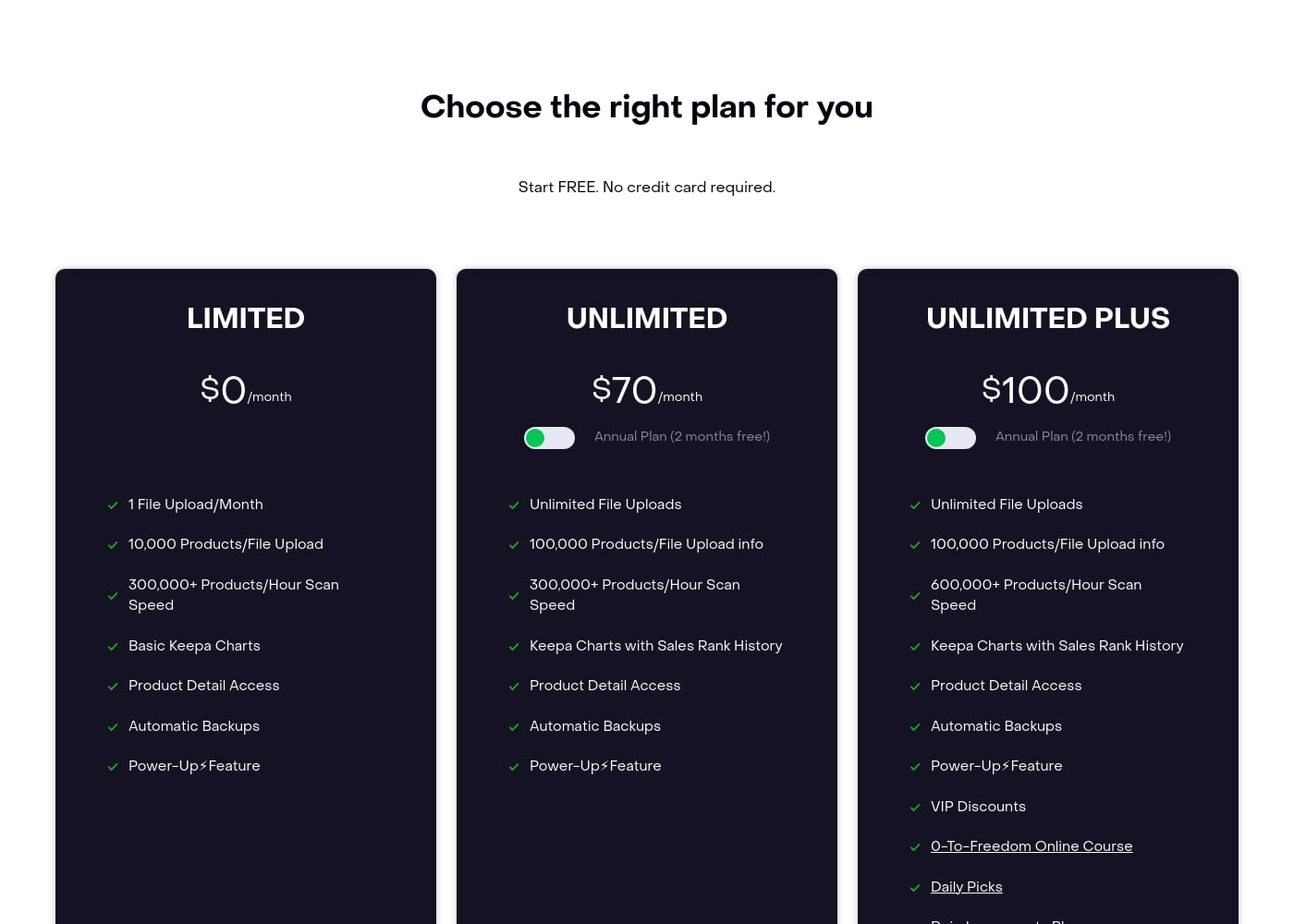
Task: Open info for Unlimited Plus 100,000 Products/File Upload
Action: click(x=1153, y=545)
